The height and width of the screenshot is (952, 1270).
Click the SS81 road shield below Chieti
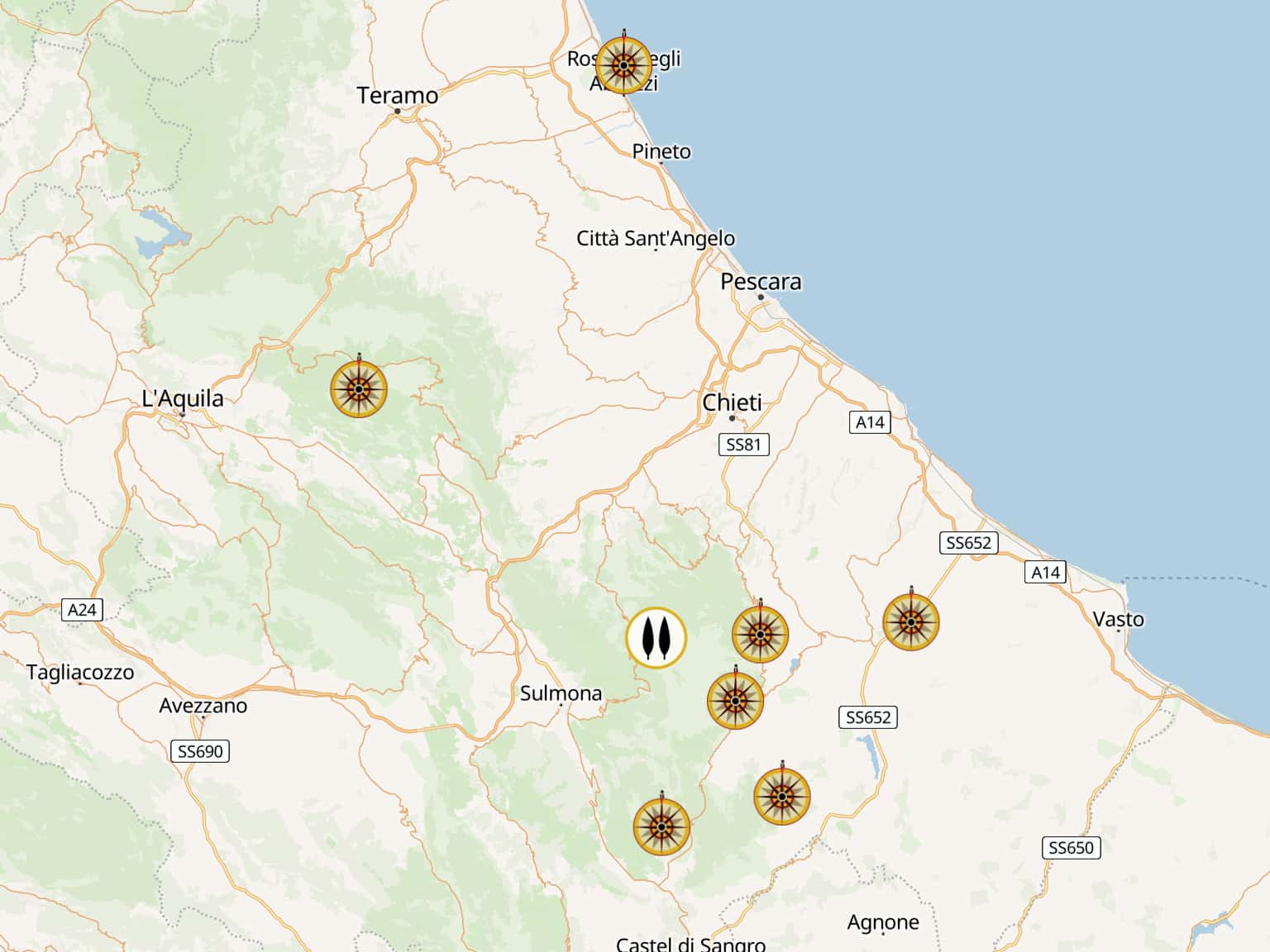[742, 445]
